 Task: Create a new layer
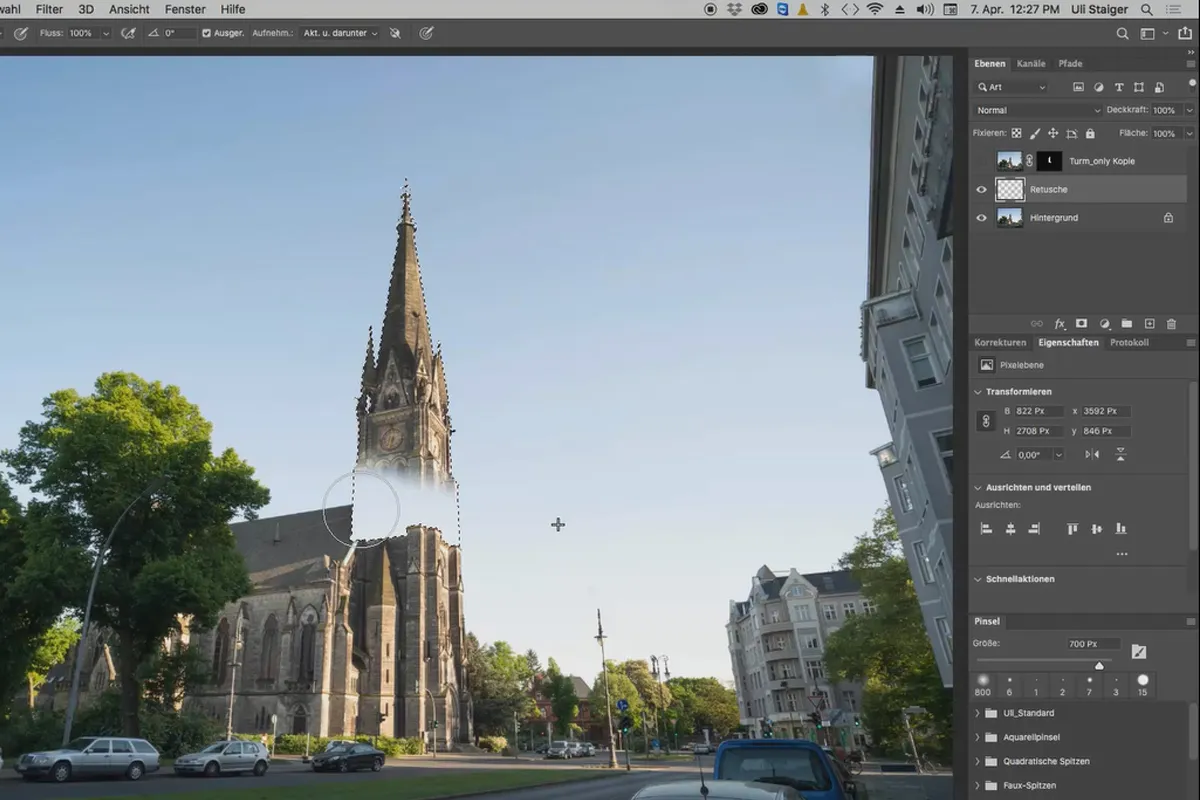click(1150, 324)
